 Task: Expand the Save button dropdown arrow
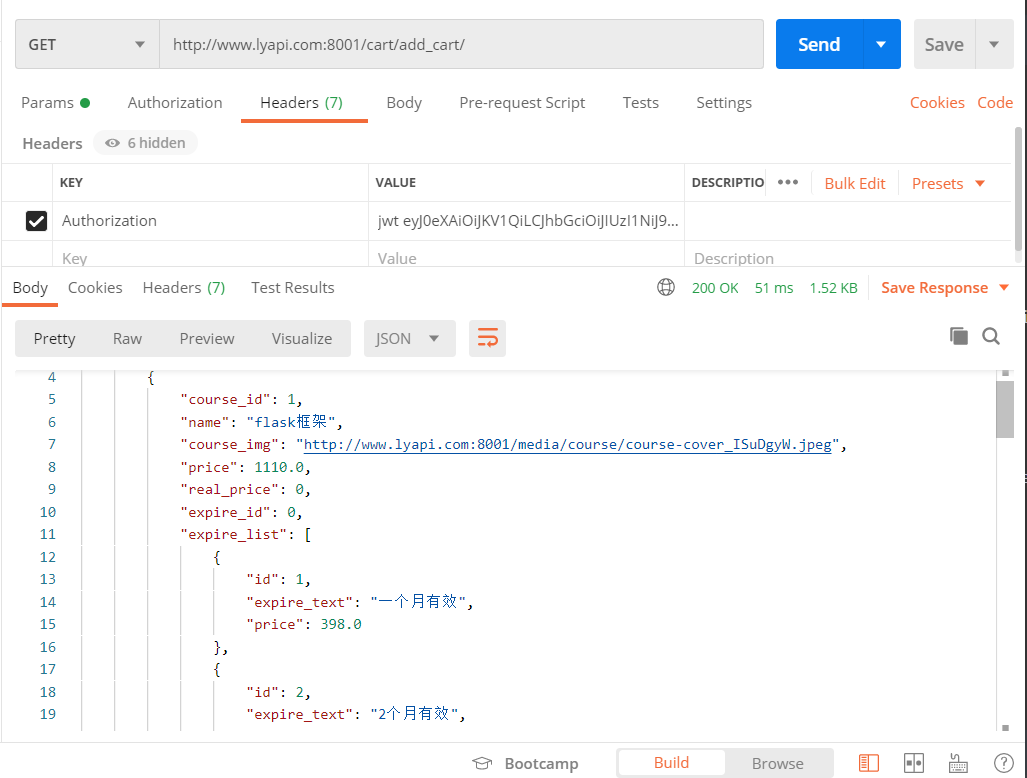pos(994,45)
